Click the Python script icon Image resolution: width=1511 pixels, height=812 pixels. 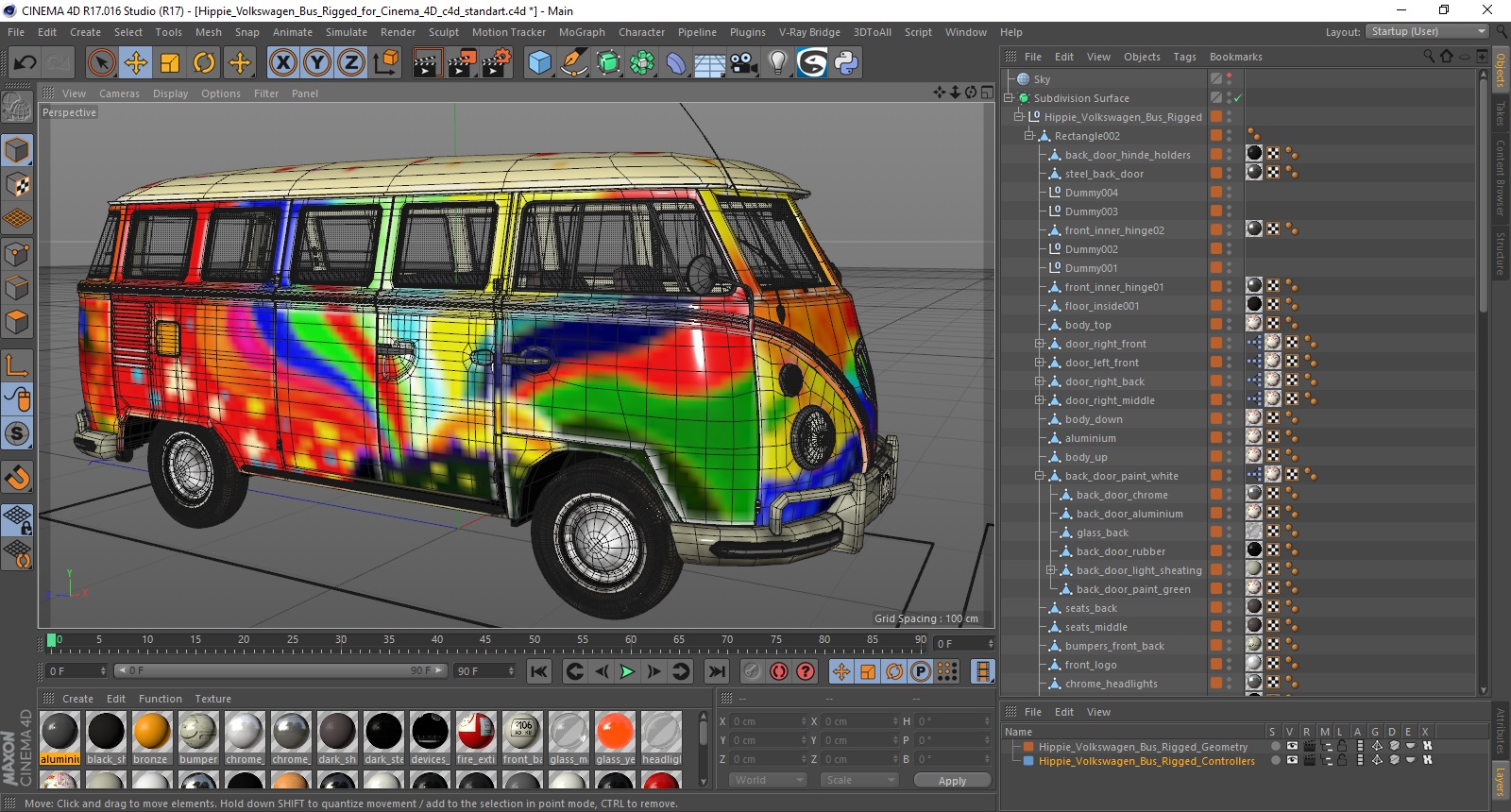pyautogui.click(x=846, y=63)
